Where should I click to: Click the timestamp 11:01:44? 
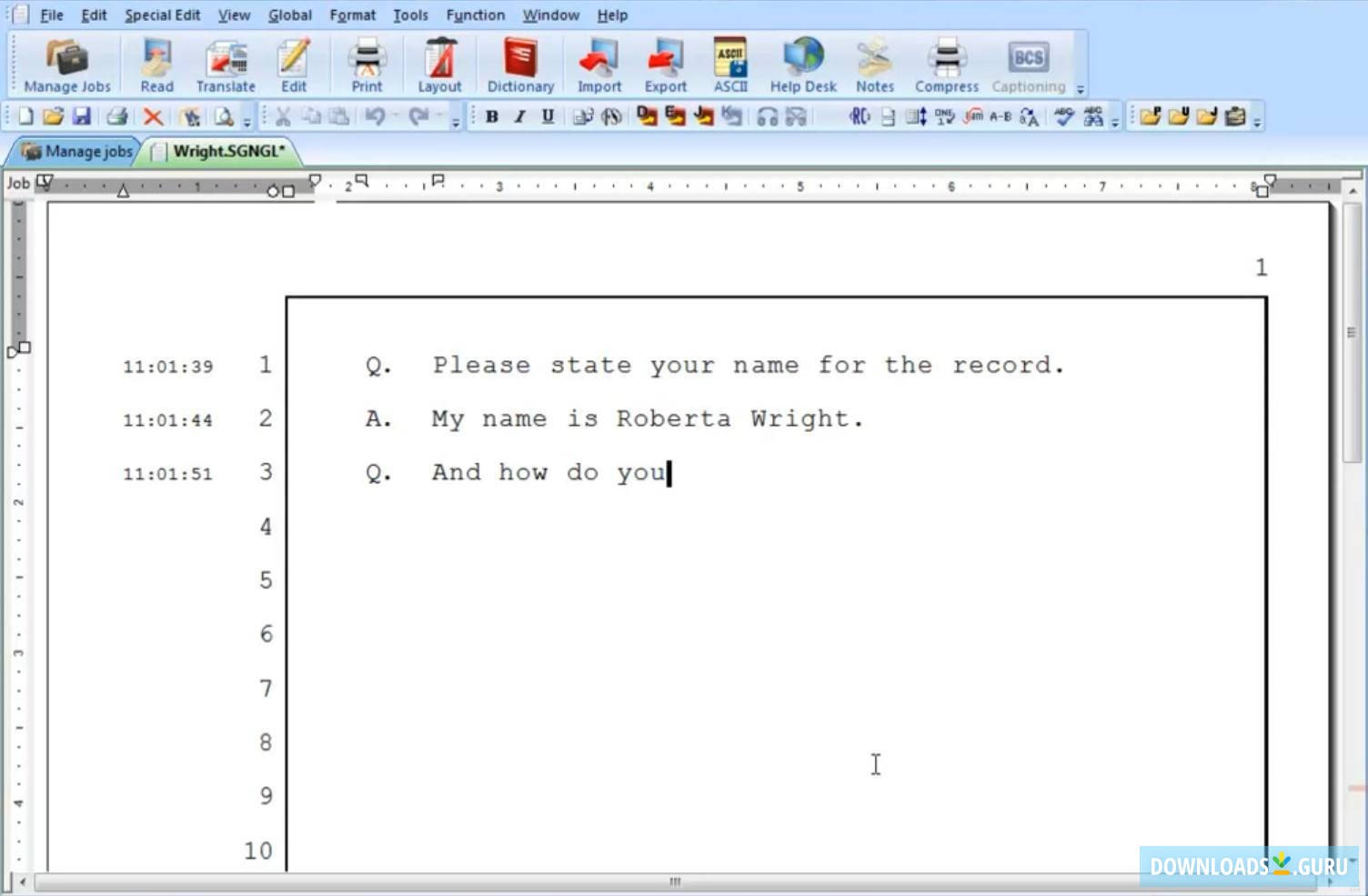tap(168, 420)
